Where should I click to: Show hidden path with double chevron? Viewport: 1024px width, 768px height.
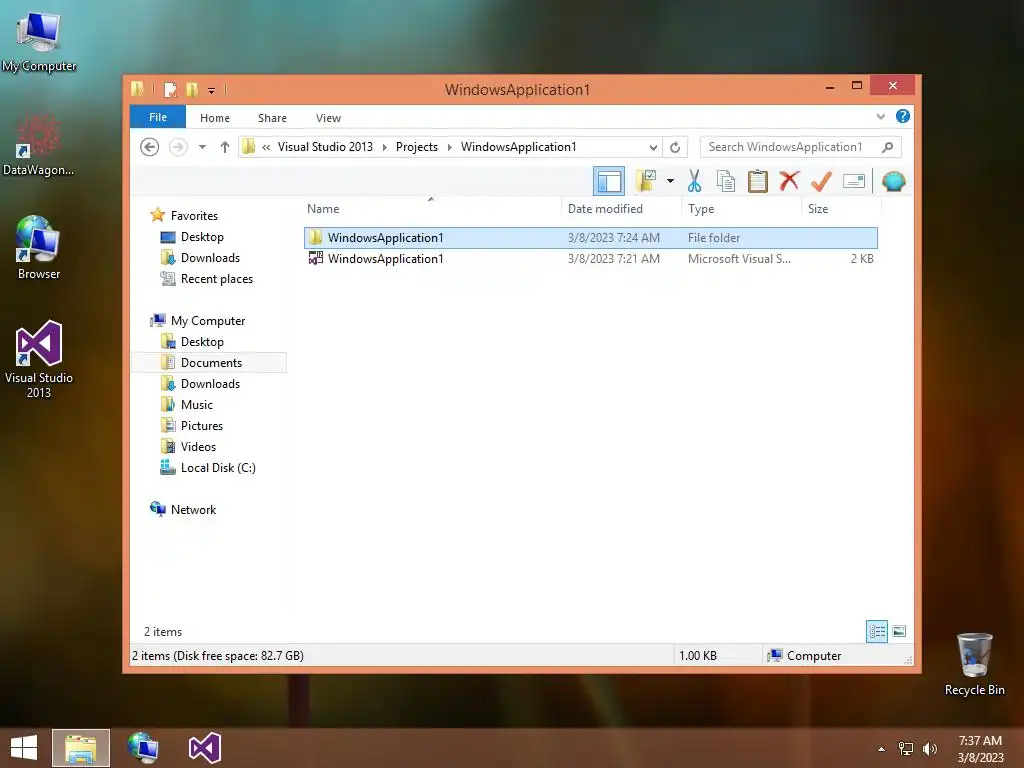[266, 148]
